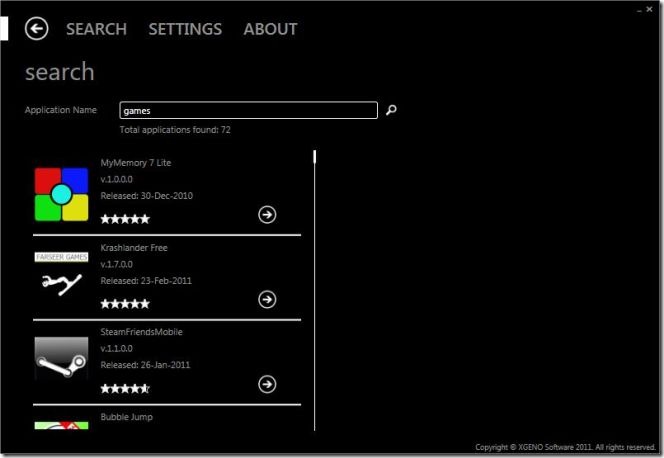
Task: Open SteamFriendsMobile details arrow
Action: [267, 384]
